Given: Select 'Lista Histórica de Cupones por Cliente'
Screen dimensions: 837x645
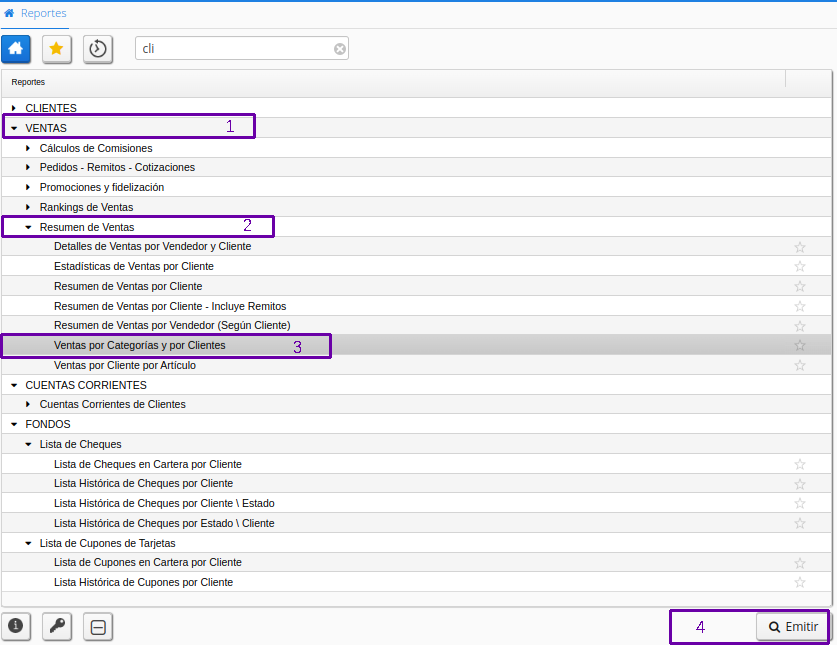Looking at the screenshot, I should pyautogui.click(x=144, y=582).
